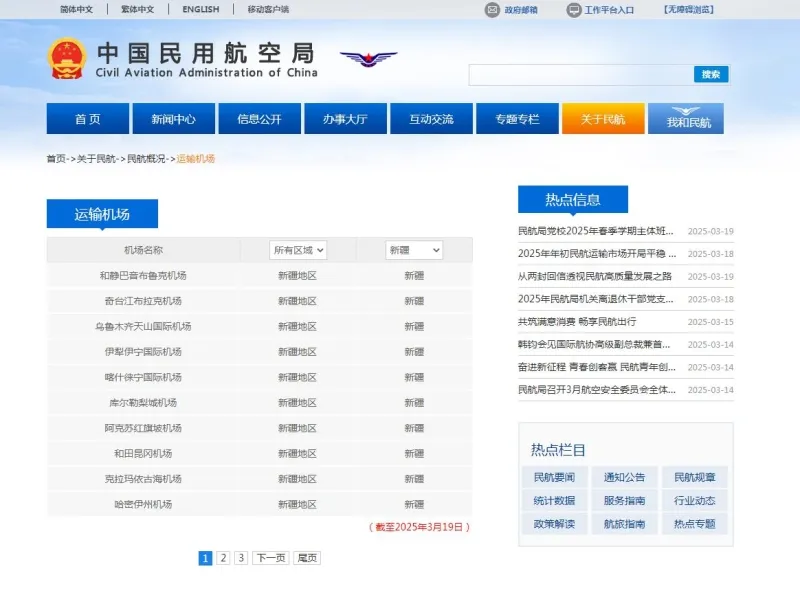This screenshot has height=593, width=800.
Task: Open 服务指南 hot column
Action: [x=624, y=501]
